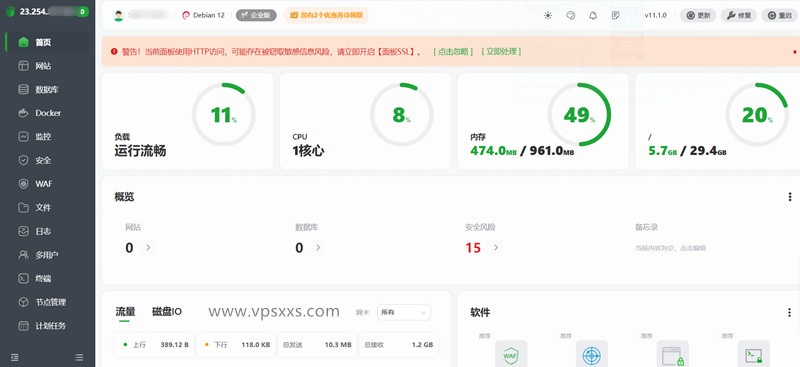Click the 49% memory gauge

click(x=579, y=115)
